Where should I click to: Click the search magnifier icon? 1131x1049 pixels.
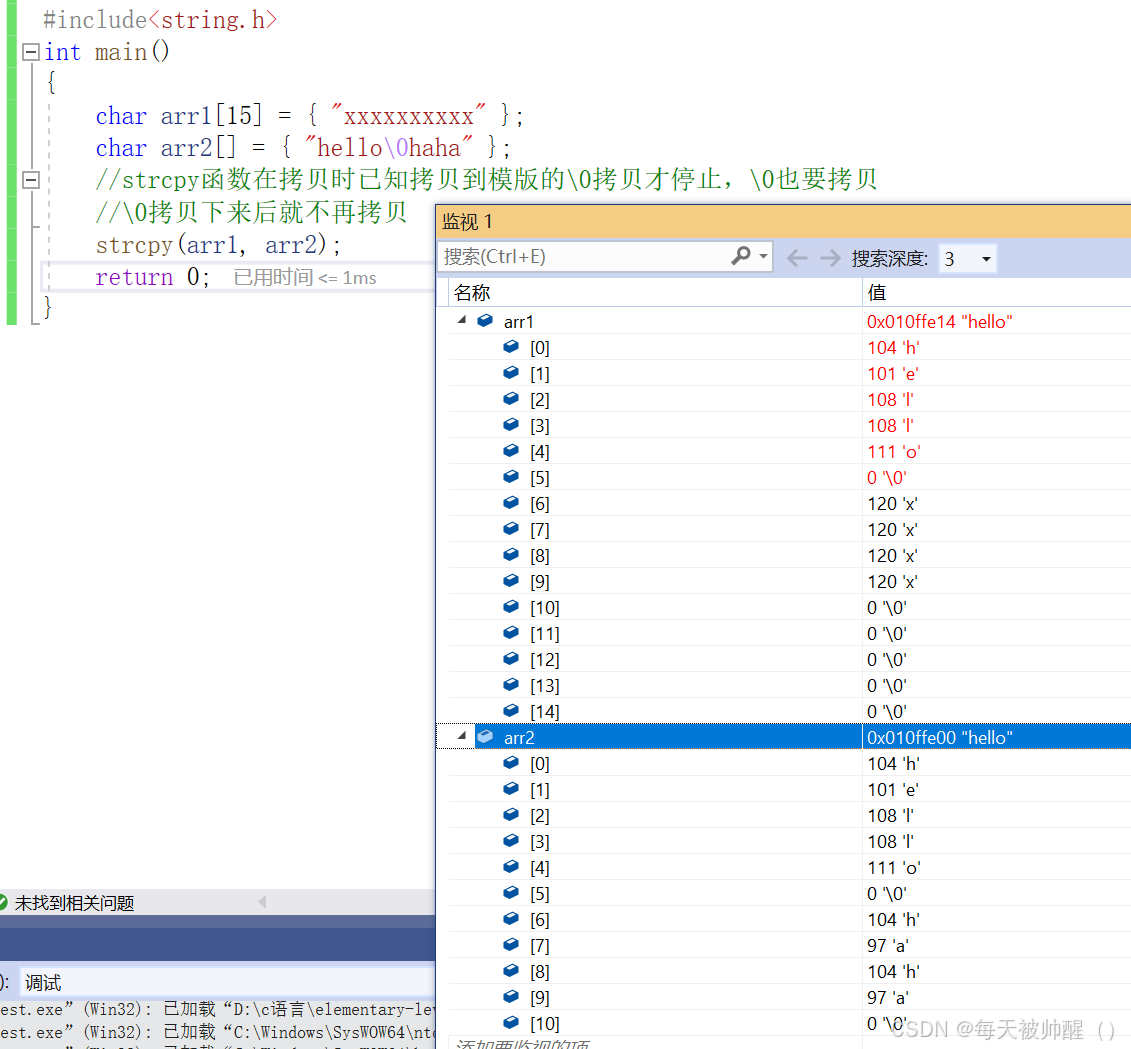click(x=741, y=256)
